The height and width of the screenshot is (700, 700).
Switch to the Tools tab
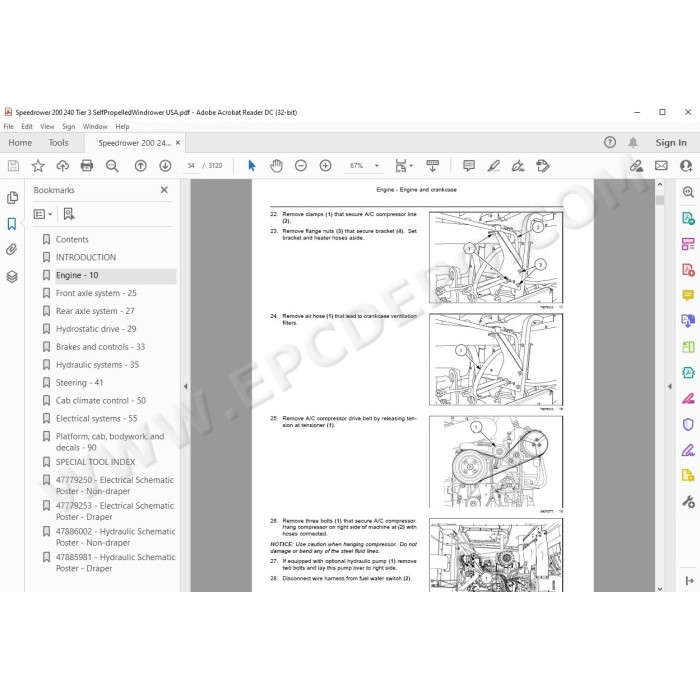58,143
